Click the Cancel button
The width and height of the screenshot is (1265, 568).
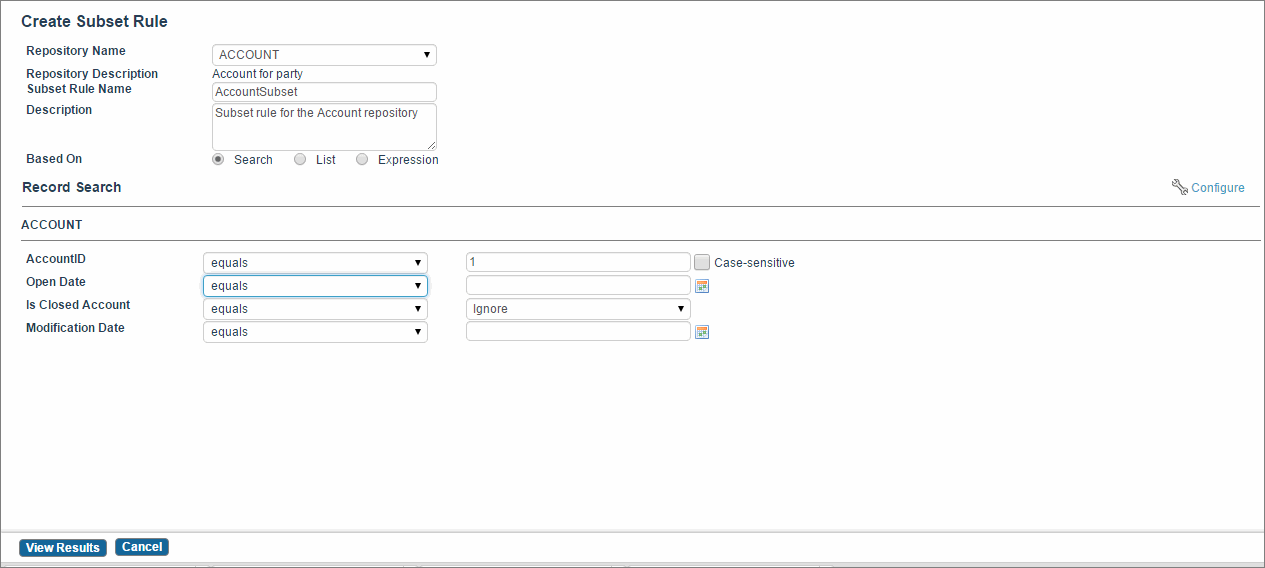[142, 547]
